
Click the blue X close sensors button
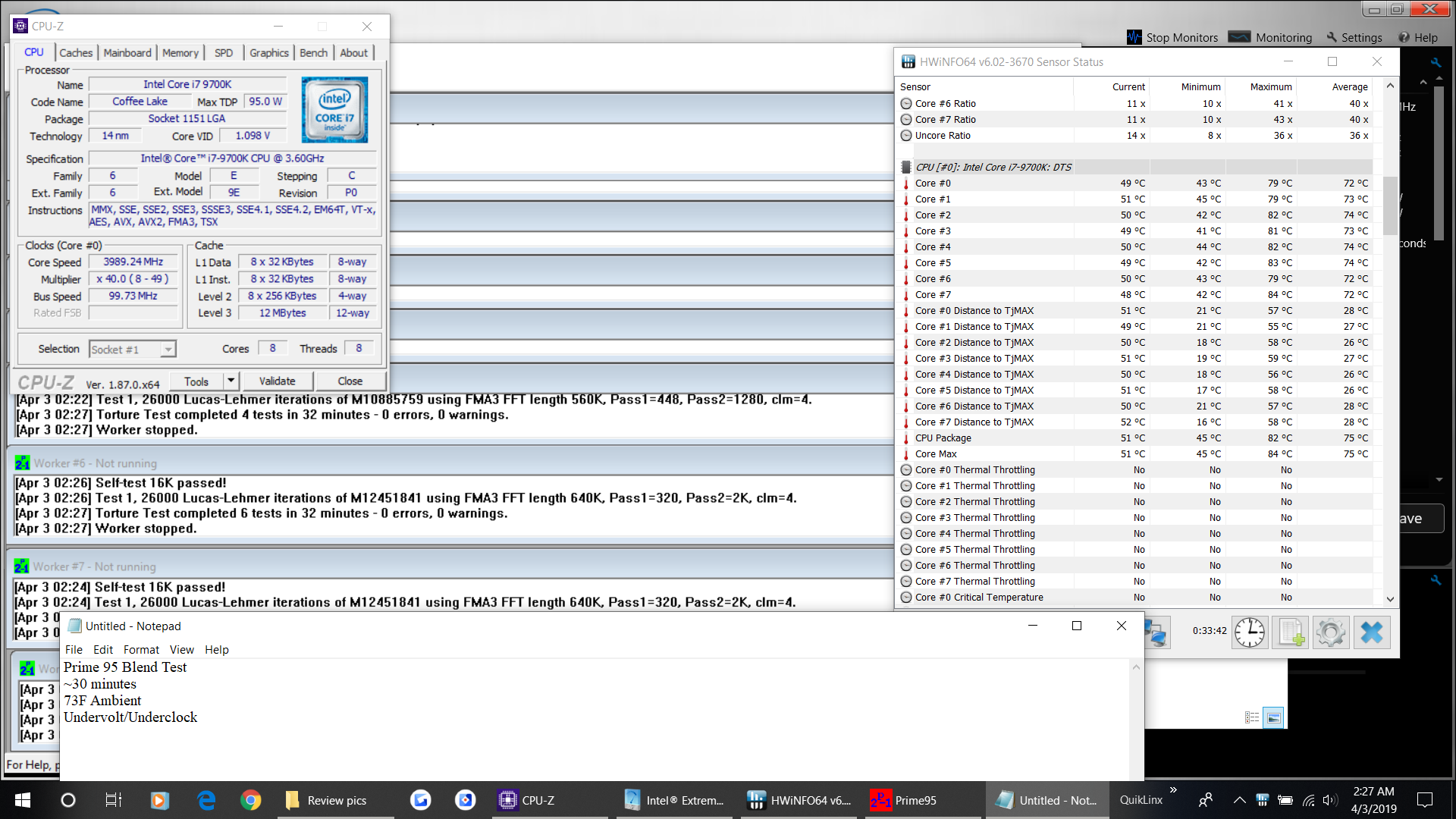1372,632
